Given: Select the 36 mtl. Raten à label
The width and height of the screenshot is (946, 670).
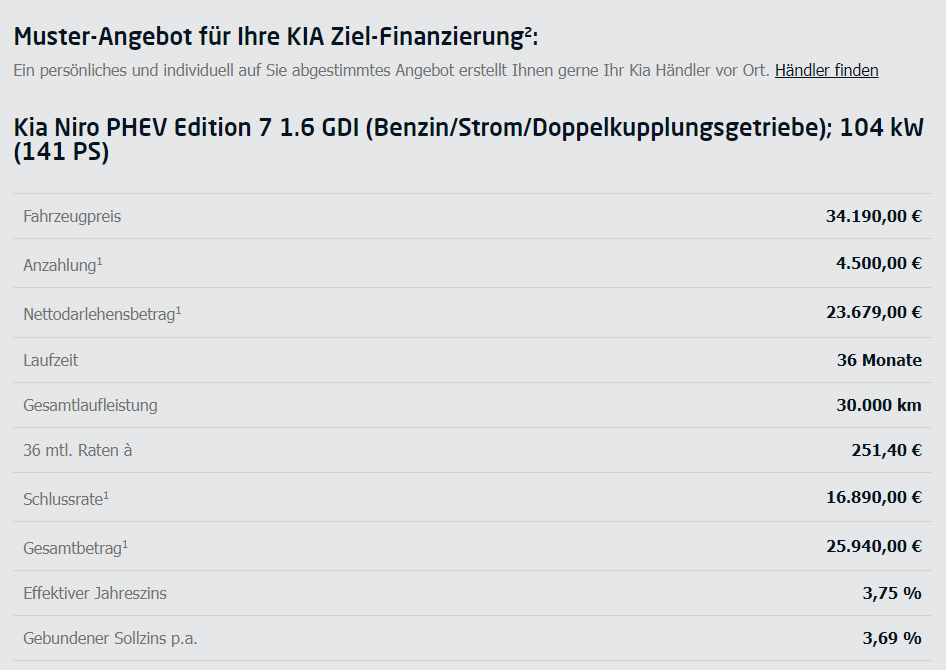Looking at the screenshot, I should coord(77,450).
